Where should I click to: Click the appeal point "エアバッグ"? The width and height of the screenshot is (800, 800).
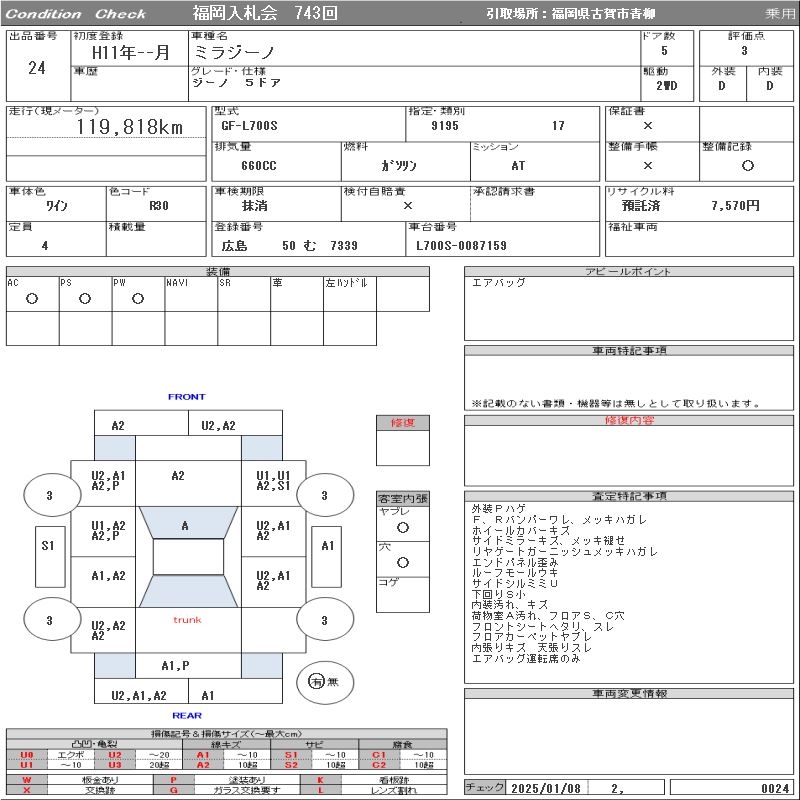[x=498, y=282]
